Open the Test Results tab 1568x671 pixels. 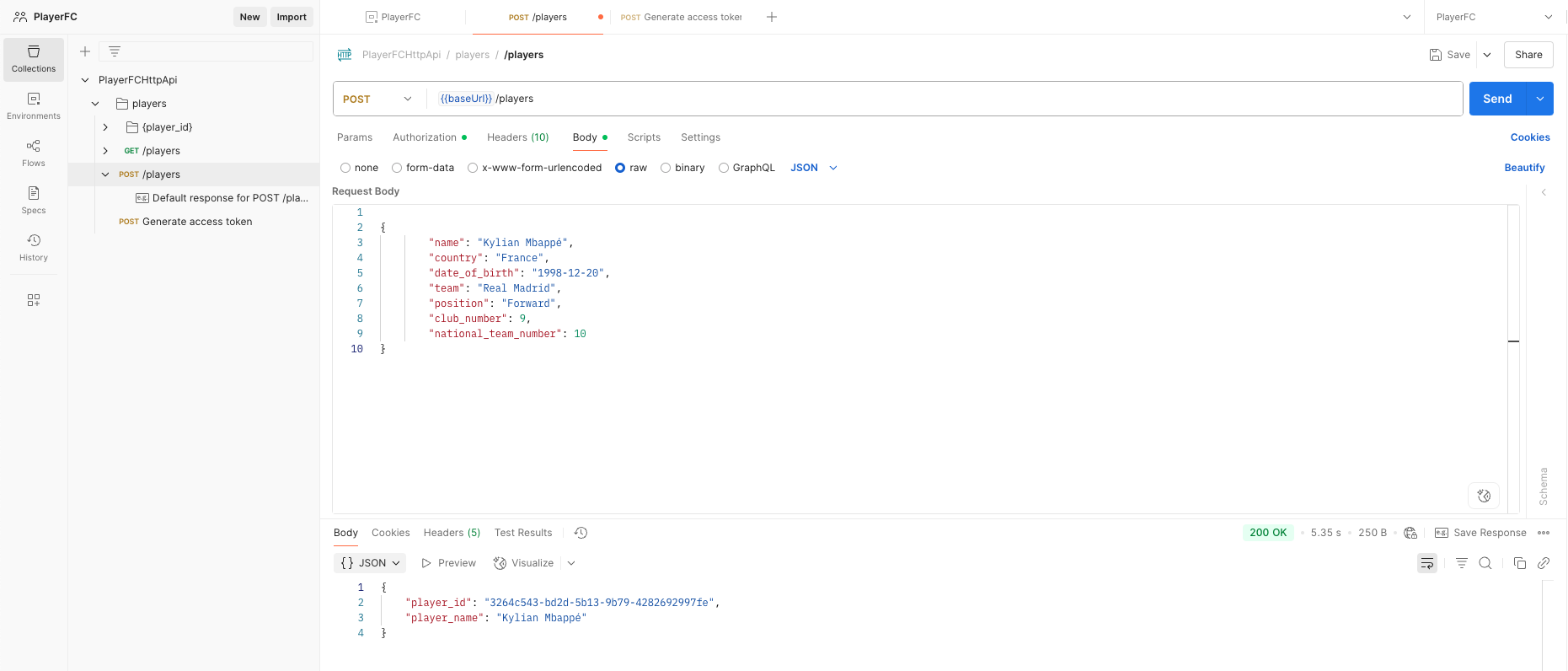click(x=523, y=533)
